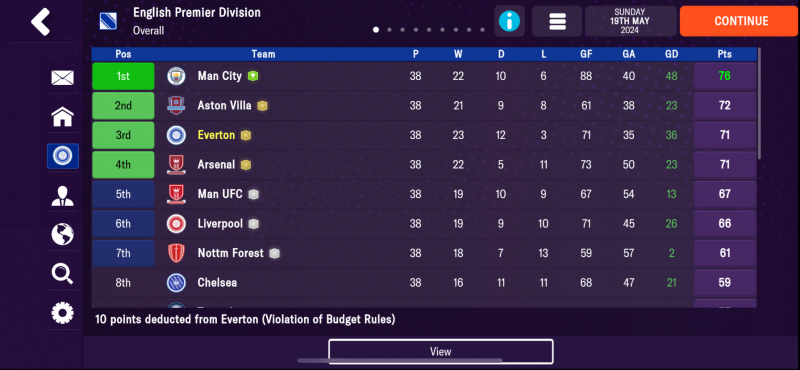Sort table by Pts column header
800x370 pixels.
point(724,54)
